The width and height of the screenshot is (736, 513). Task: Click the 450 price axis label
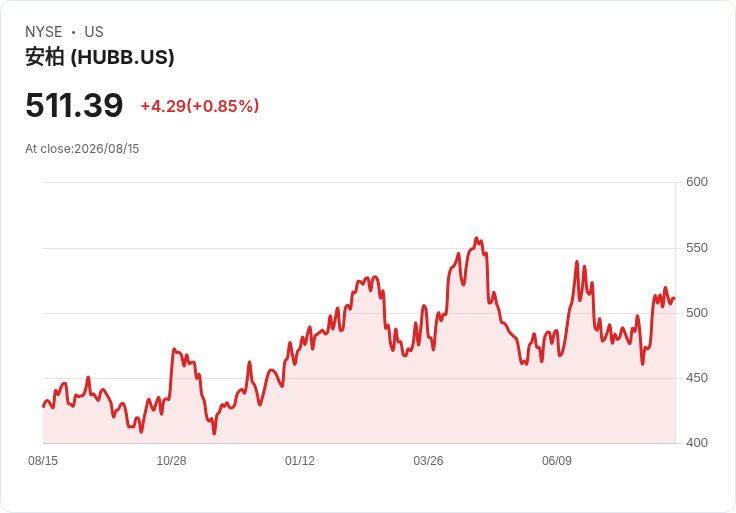click(697, 378)
